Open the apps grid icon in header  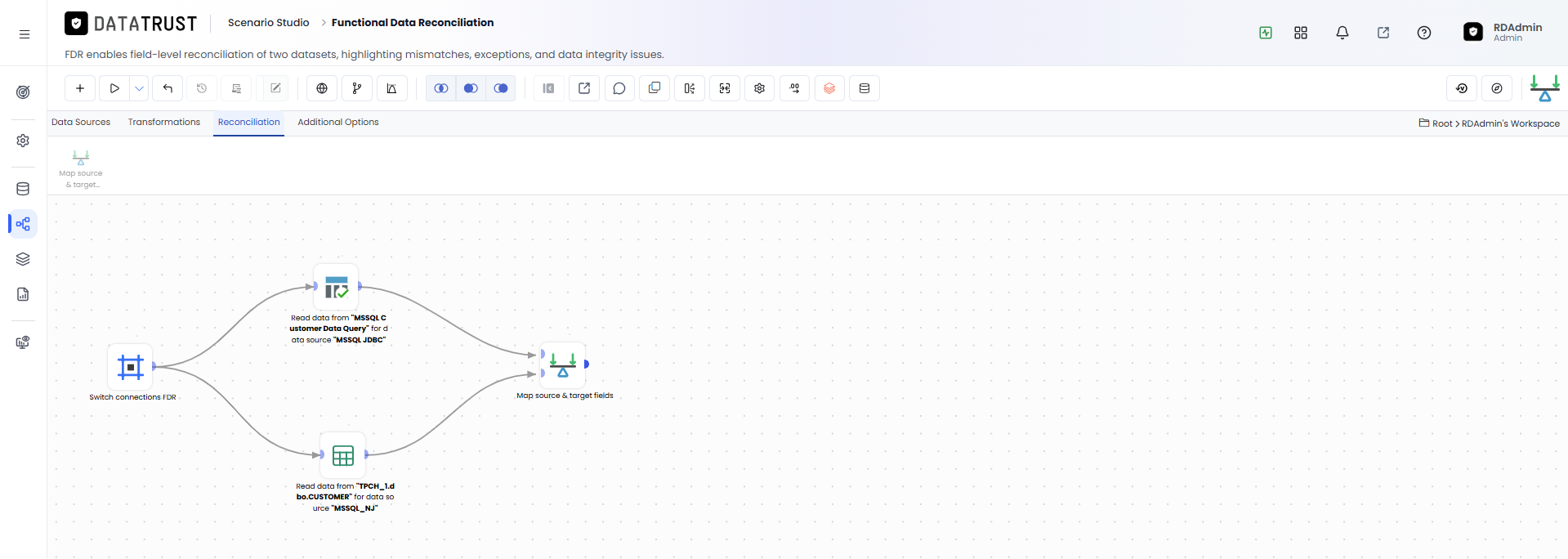pos(1301,33)
